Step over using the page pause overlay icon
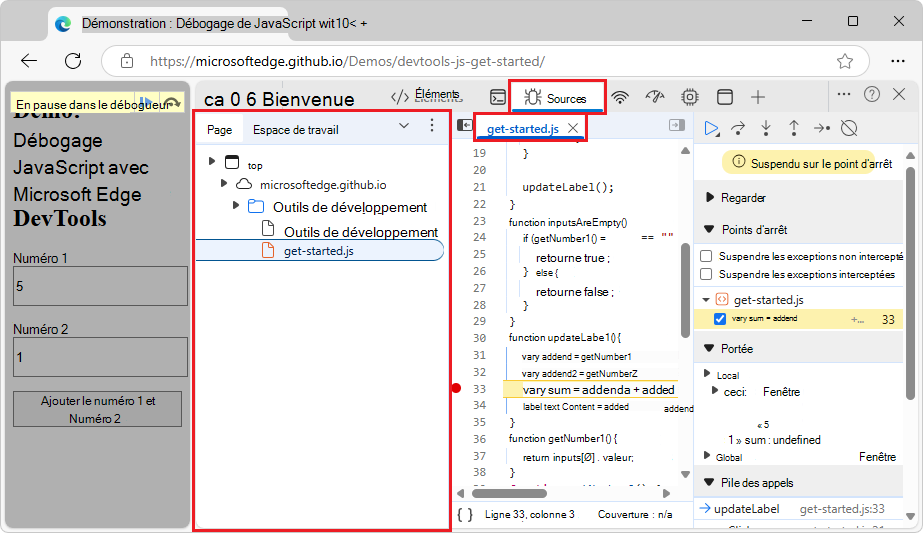This screenshot has width=923, height=533. pyautogui.click(x=171, y=104)
